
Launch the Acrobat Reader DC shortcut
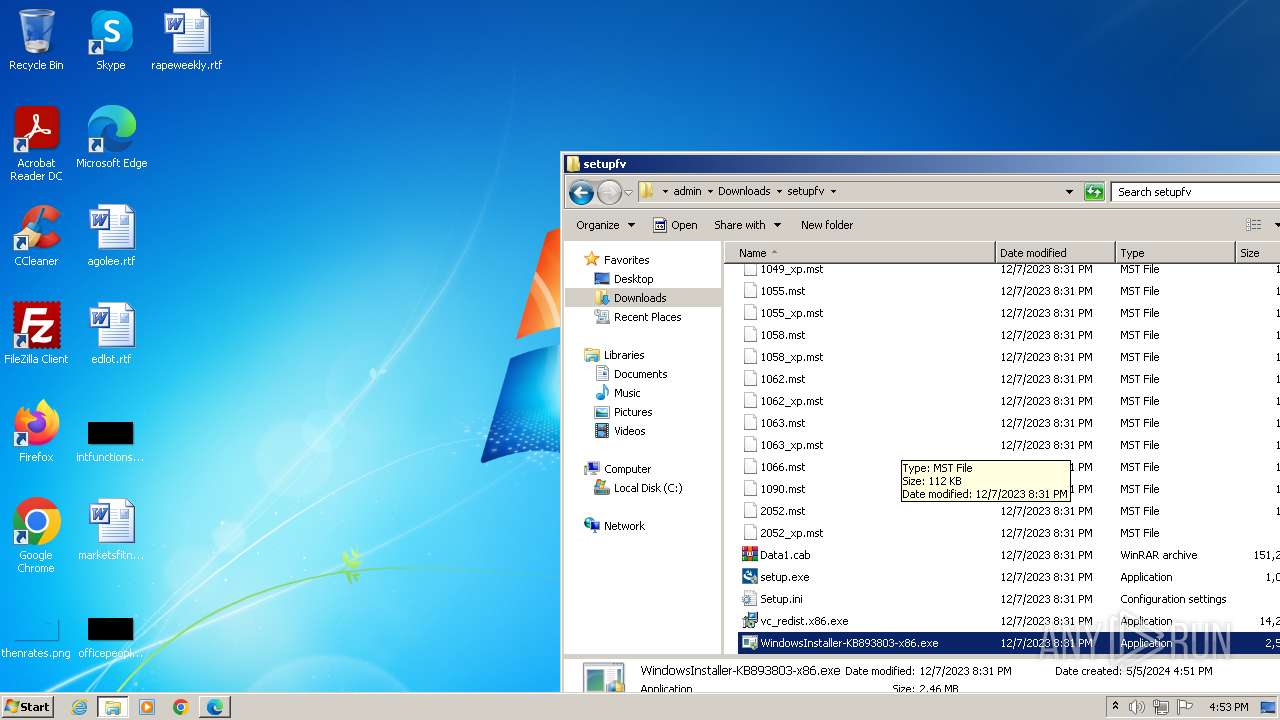(36, 143)
